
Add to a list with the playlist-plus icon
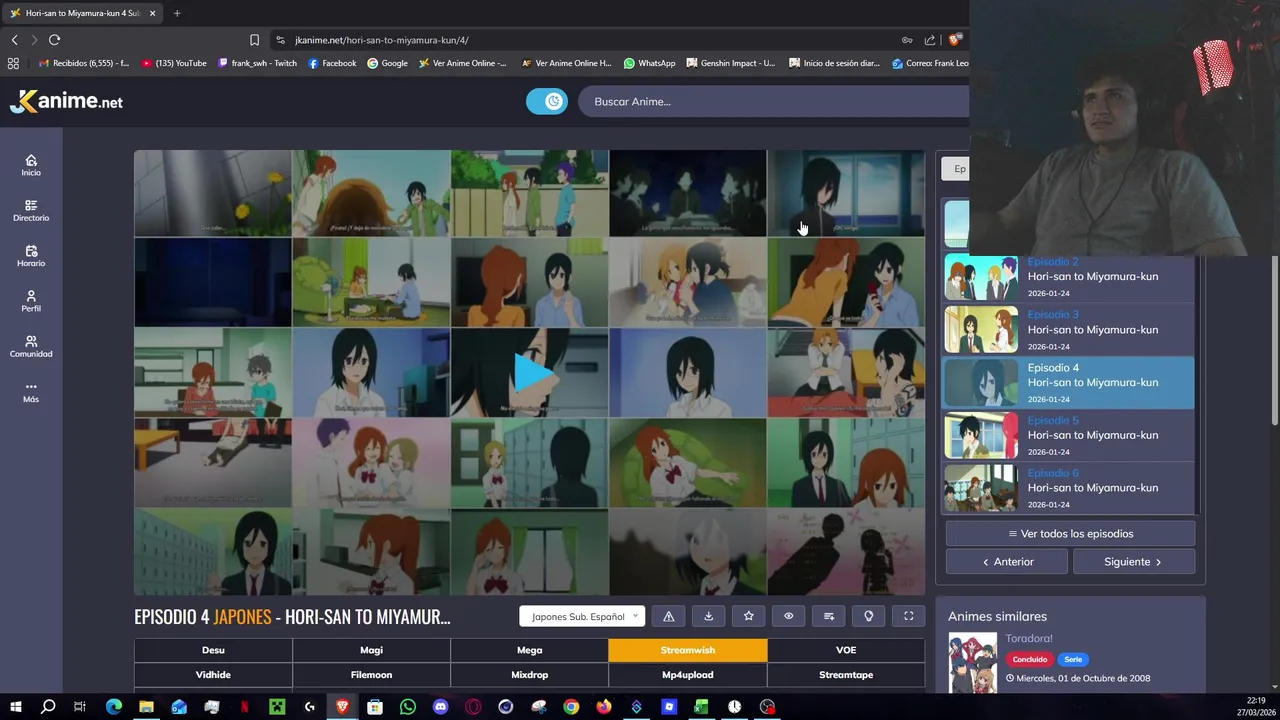(828, 616)
